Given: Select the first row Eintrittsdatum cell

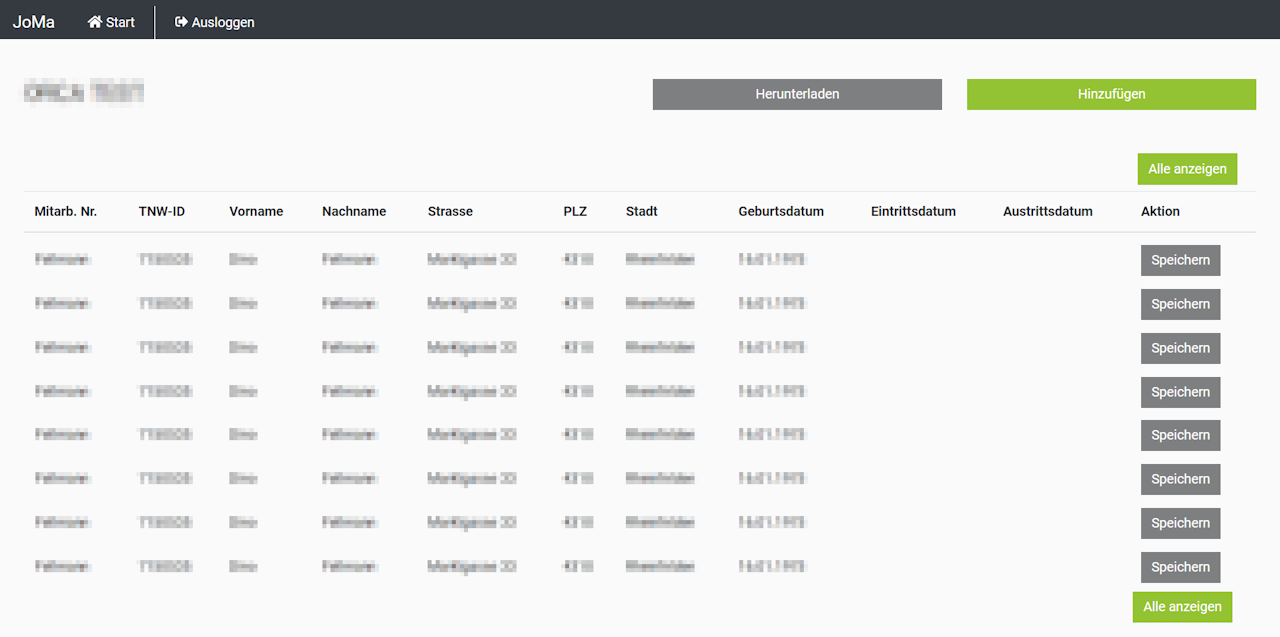Looking at the screenshot, I should click(913, 260).
